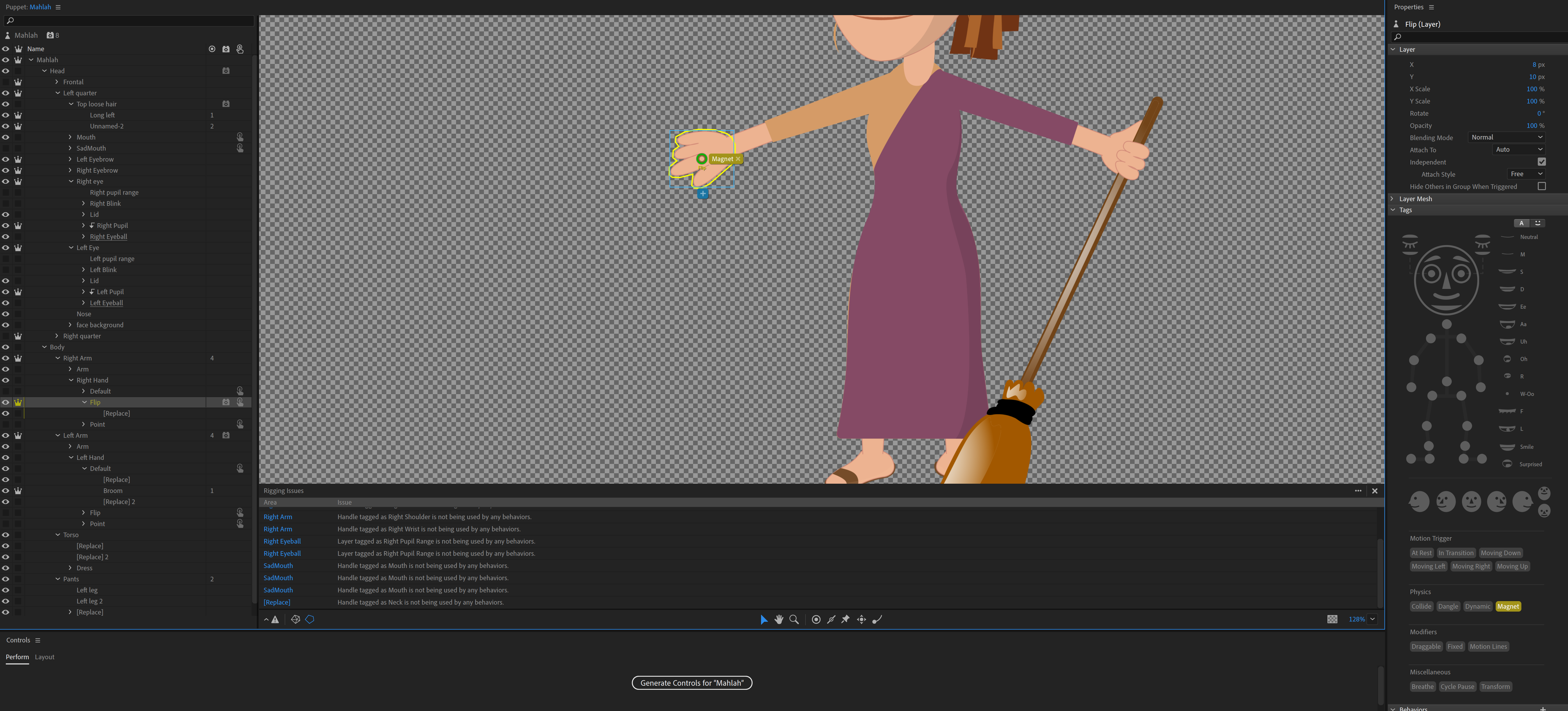Switch to the Layout tab in Controls panel
1568x711 pixels.
pyautogui.click(x=44, y=657)
